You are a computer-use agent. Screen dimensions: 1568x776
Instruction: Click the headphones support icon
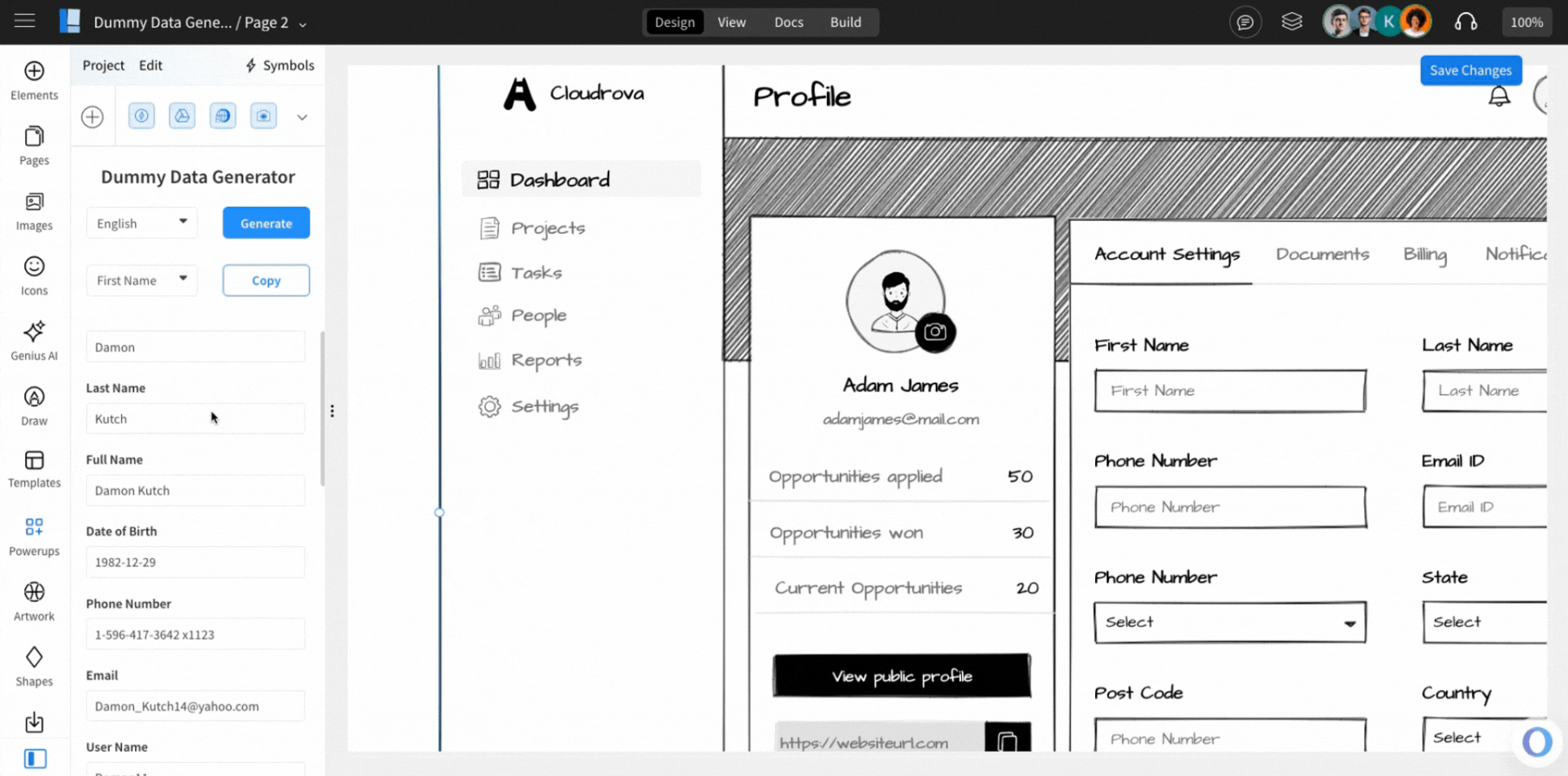click(1466, 22)
